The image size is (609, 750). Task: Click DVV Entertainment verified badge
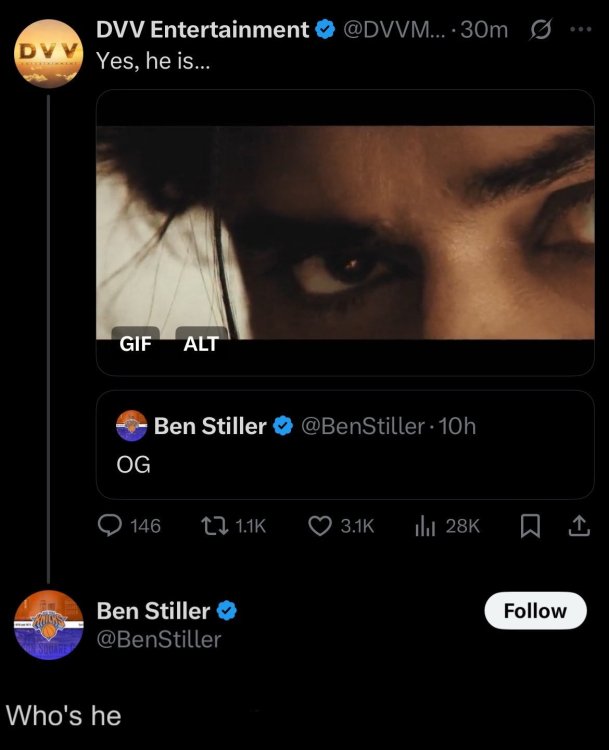325,30
